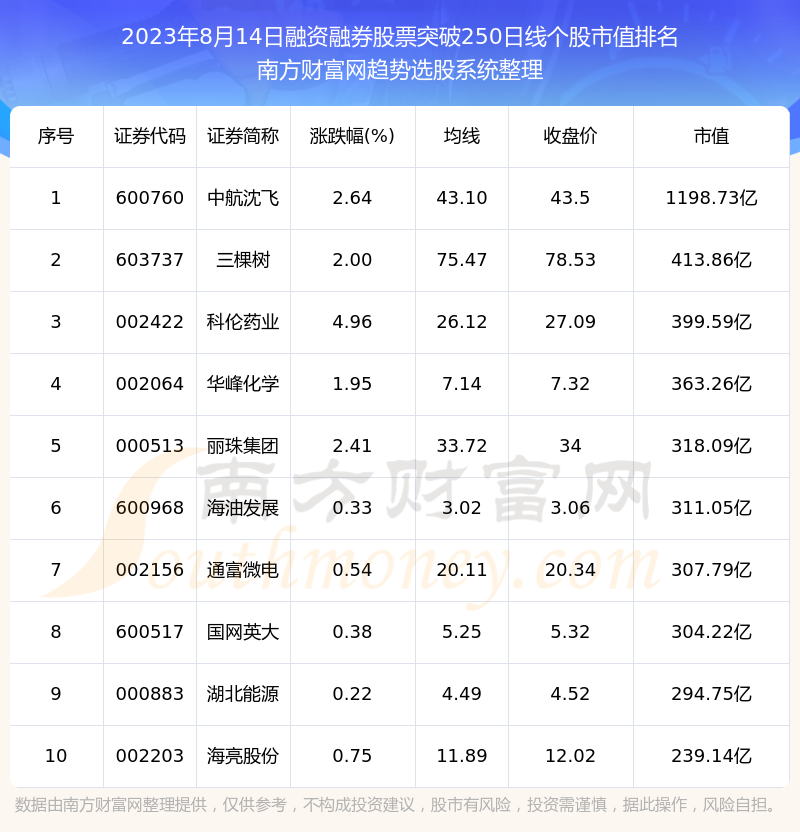Select stock code 600968
The height and width of the screenshot is (832, 800).
pos(150,508)
